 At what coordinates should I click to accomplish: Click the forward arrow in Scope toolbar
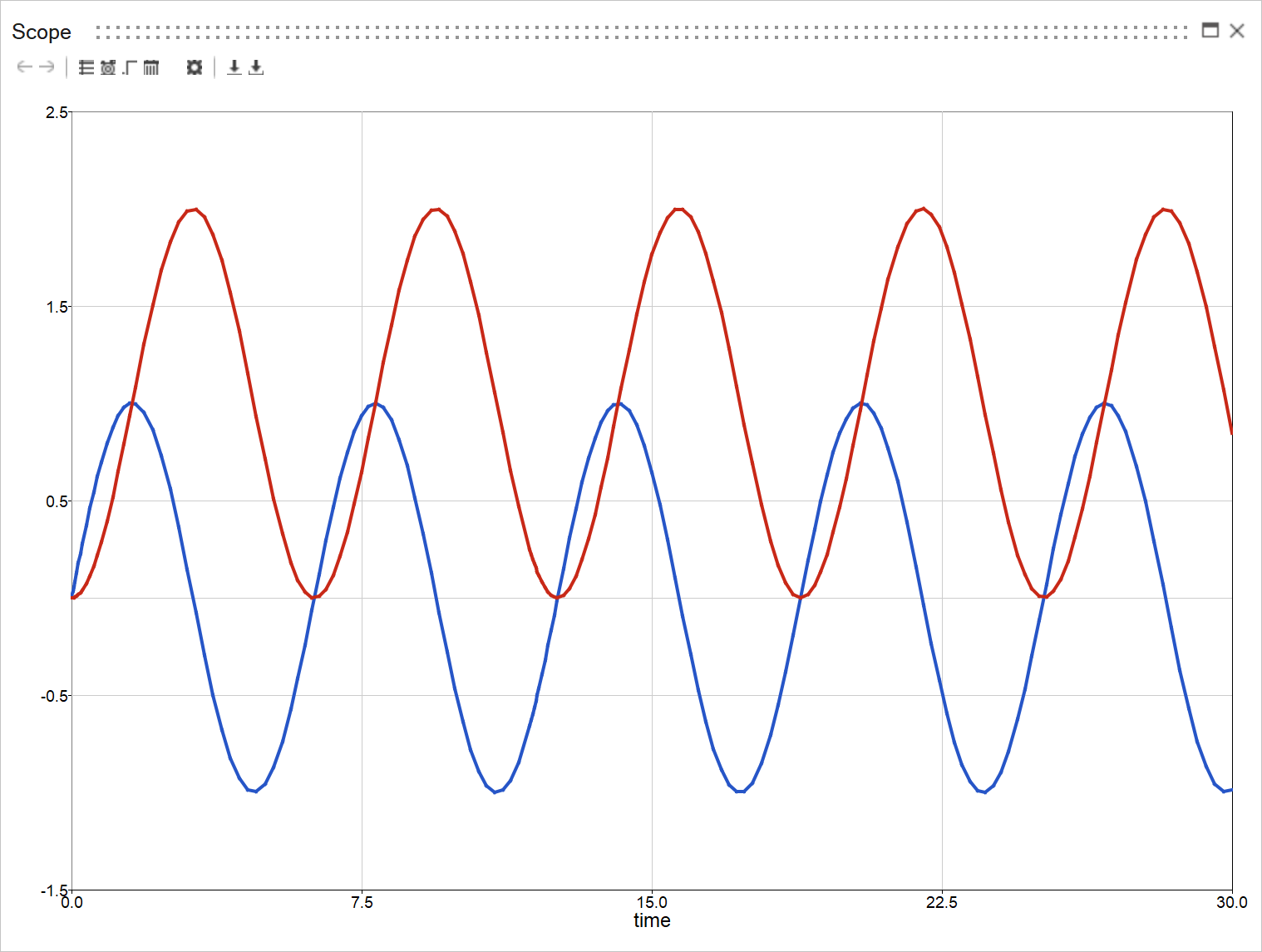tap(47, 67)
